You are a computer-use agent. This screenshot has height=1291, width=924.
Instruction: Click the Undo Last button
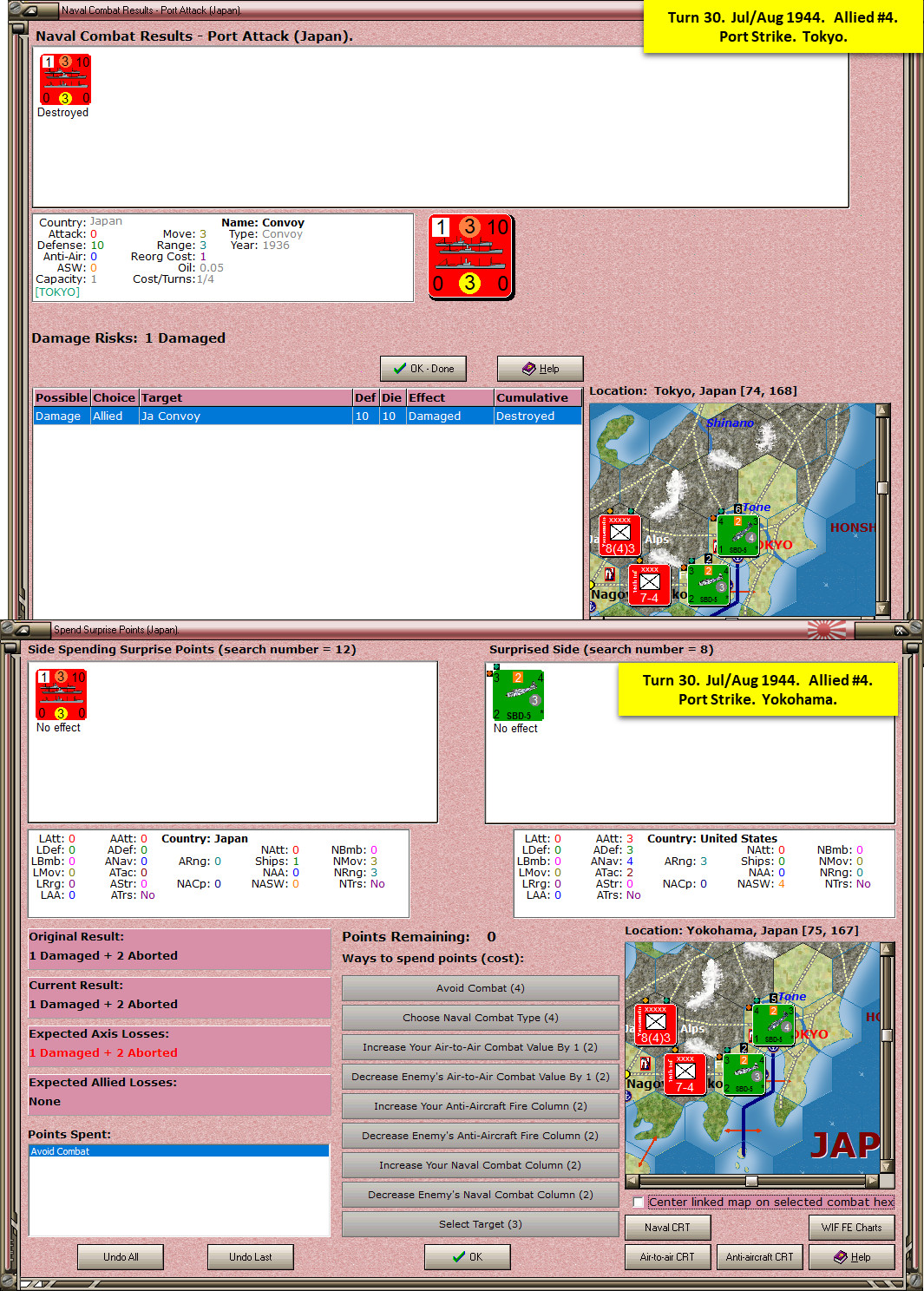[251, 1257]
